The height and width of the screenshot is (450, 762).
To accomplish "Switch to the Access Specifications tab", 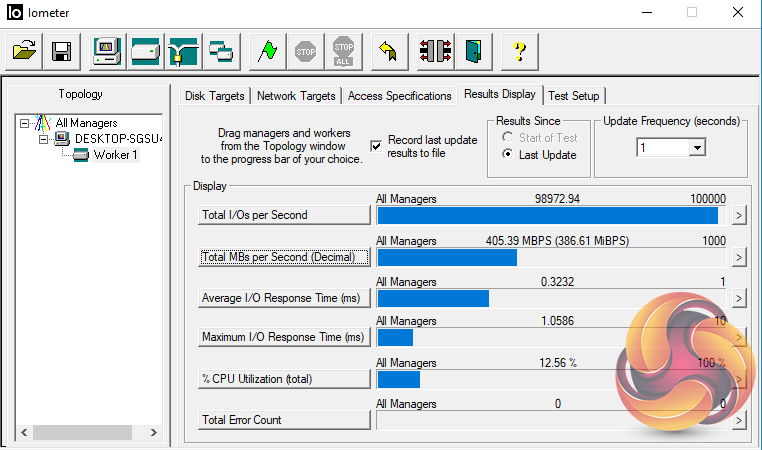I will (399, 96).
